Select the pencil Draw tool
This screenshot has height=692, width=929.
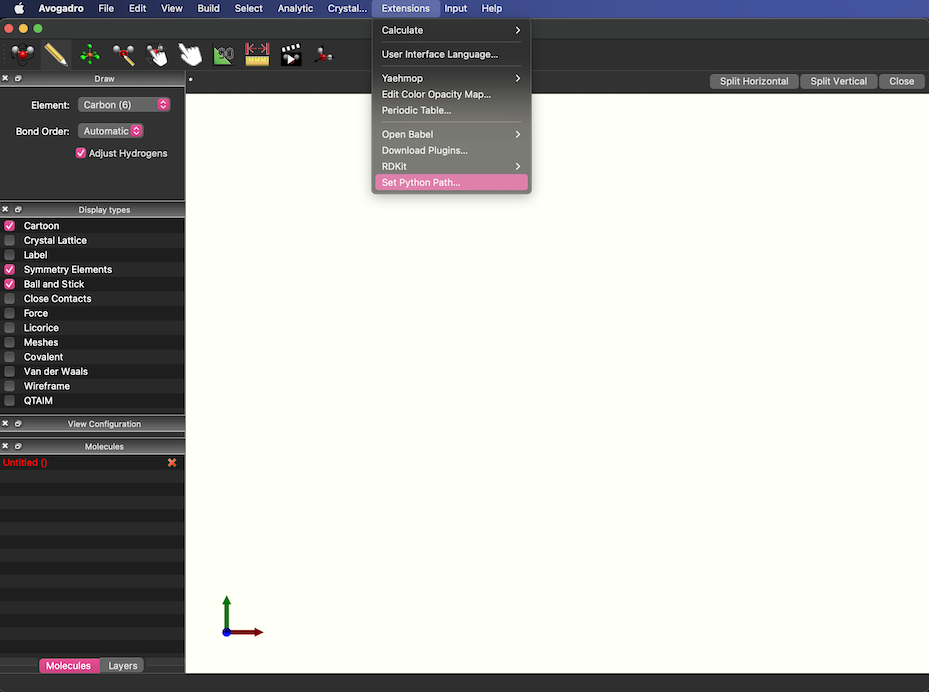56,54
